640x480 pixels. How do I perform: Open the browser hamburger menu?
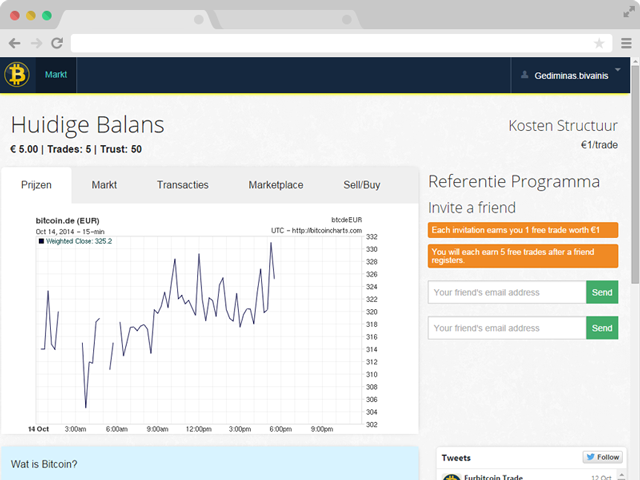point(626,43)
